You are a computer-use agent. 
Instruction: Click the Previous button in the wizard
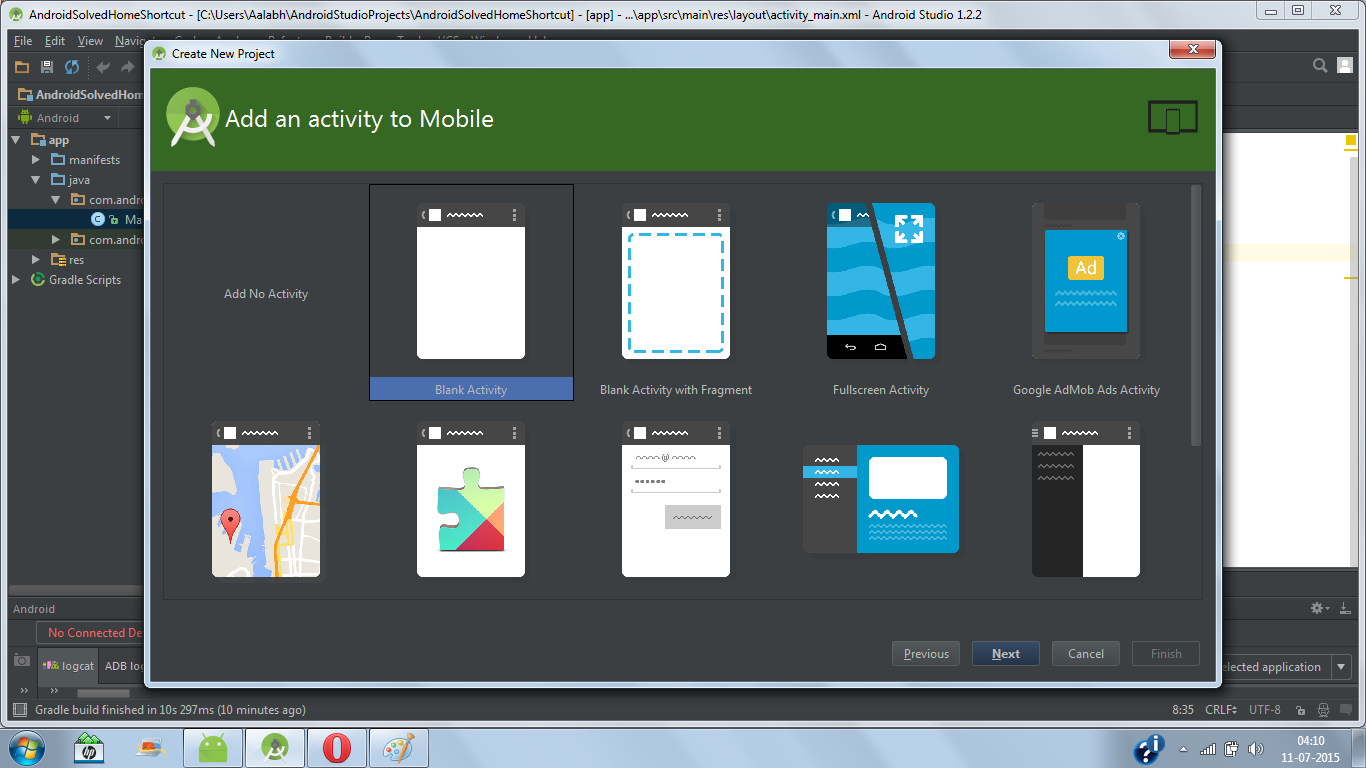pyautogui.click(x=925, y=653)
